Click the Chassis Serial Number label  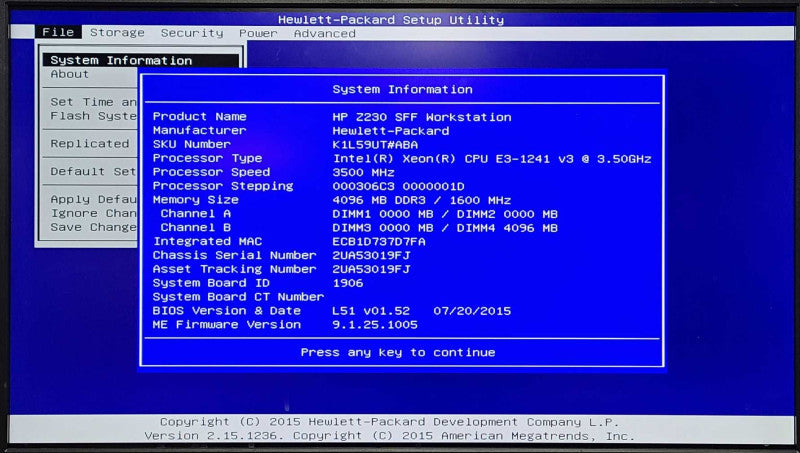235,255
